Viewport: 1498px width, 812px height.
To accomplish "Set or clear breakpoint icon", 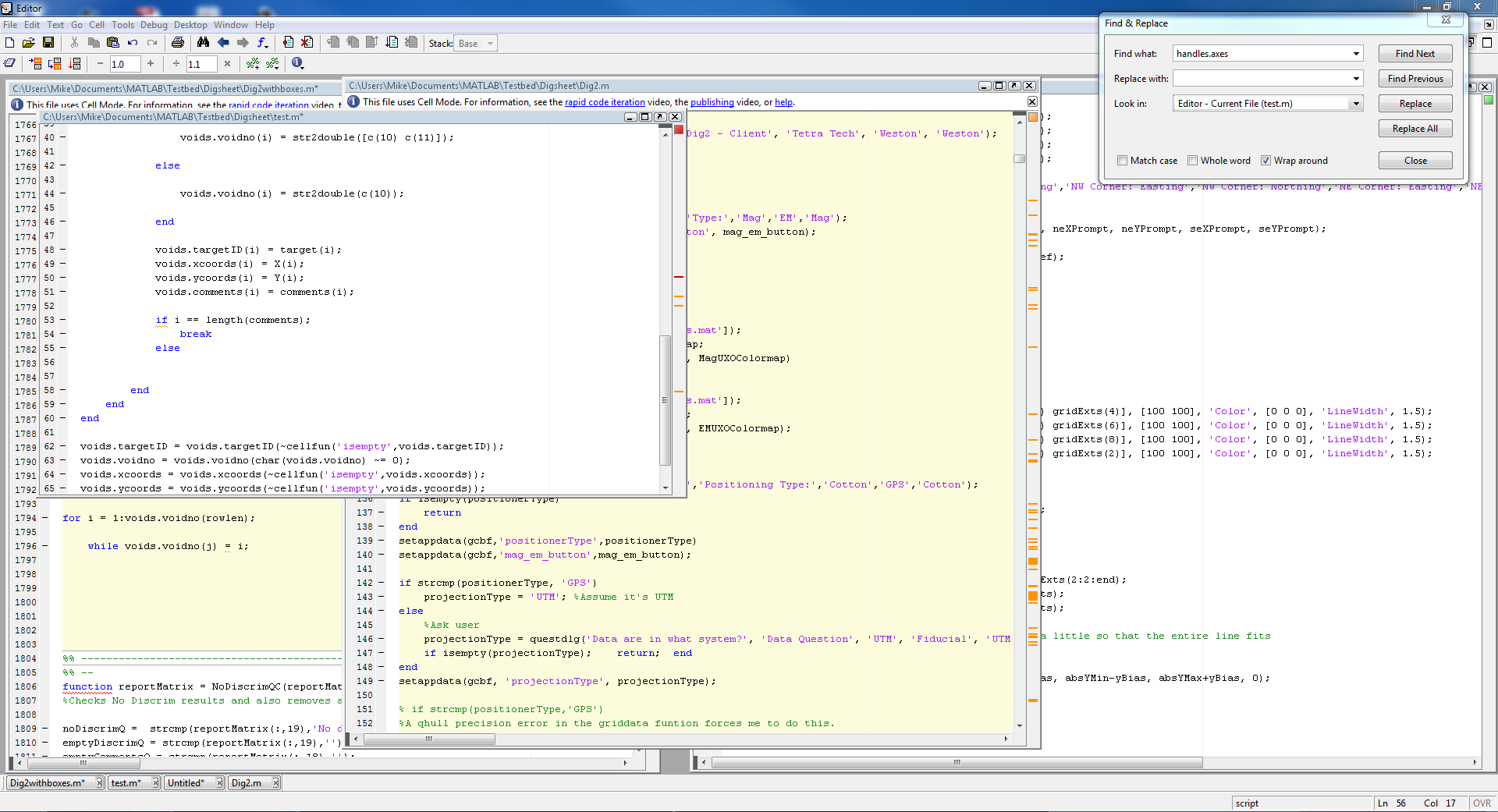I will click(288, 43).
